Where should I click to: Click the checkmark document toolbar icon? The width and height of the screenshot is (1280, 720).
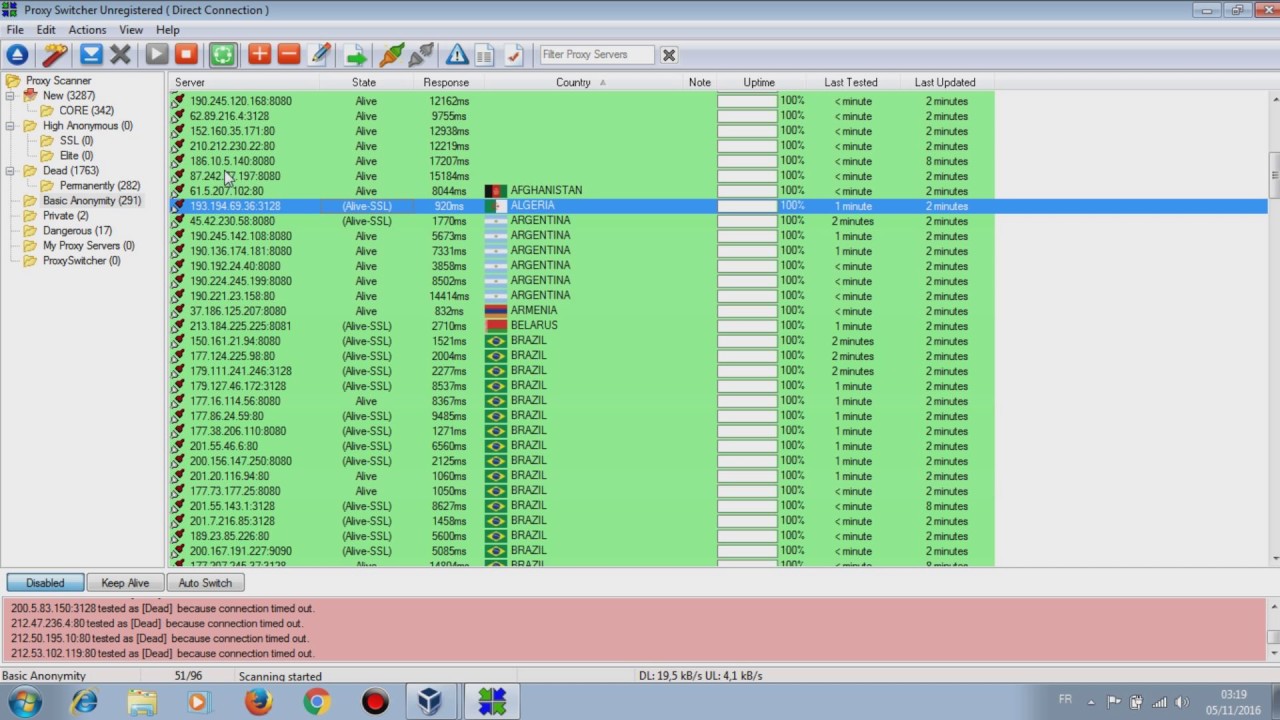click(x=513, y=55)
